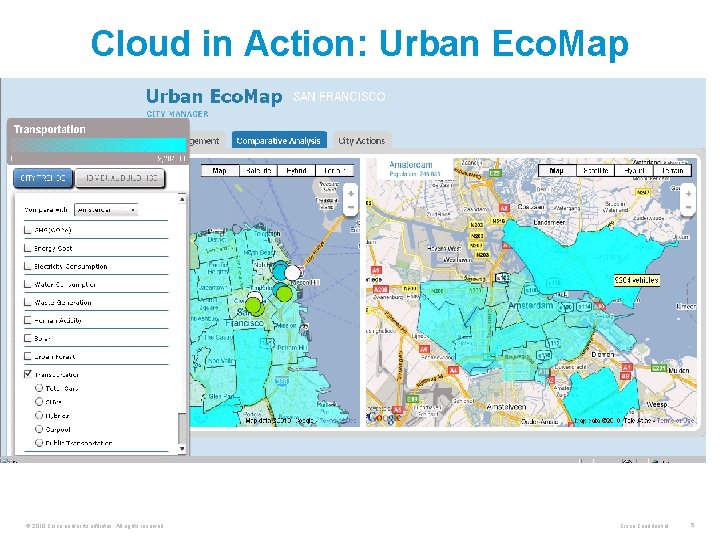
Task: Zoom in on the Amsterdam map
Action: point(688,193)
